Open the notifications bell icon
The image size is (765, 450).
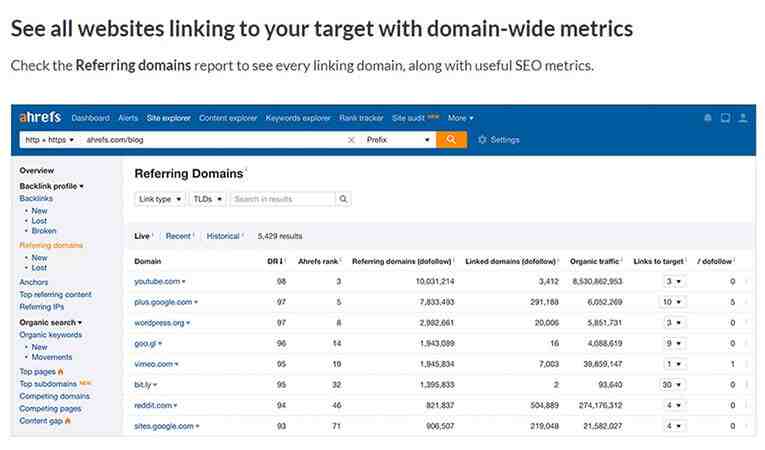tap(707, 118)
